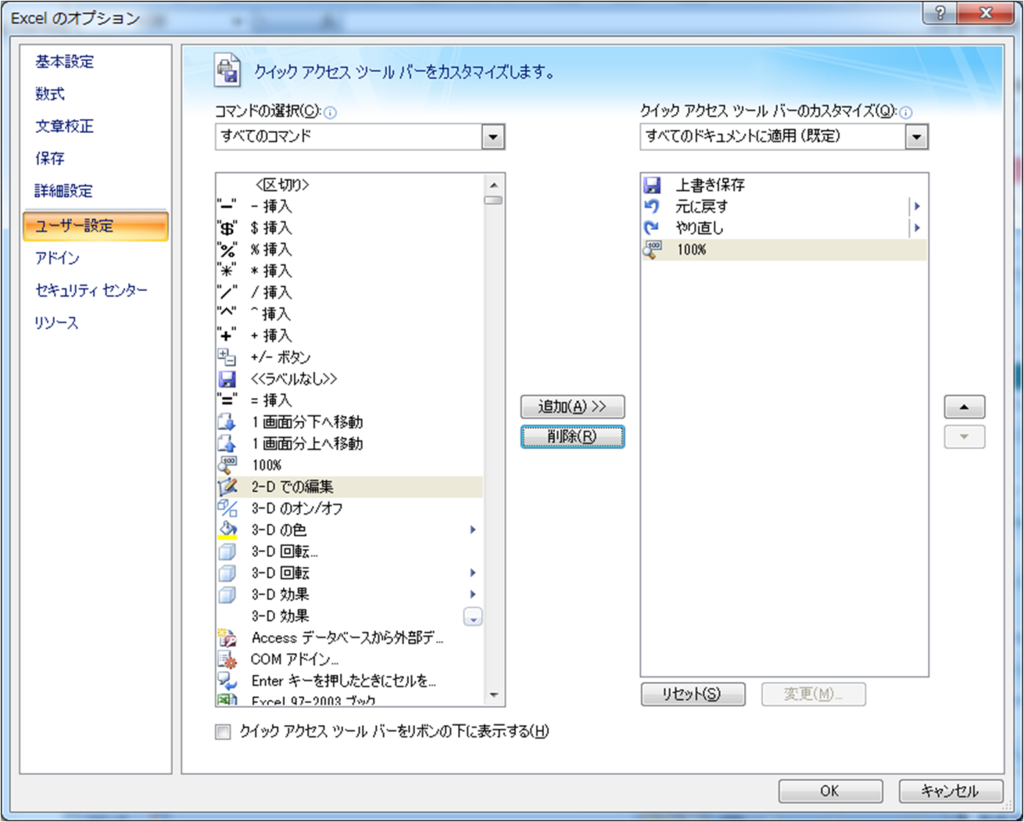1024x822 pixels.
Task: Open the 数式 category
Action: point(50,94)
